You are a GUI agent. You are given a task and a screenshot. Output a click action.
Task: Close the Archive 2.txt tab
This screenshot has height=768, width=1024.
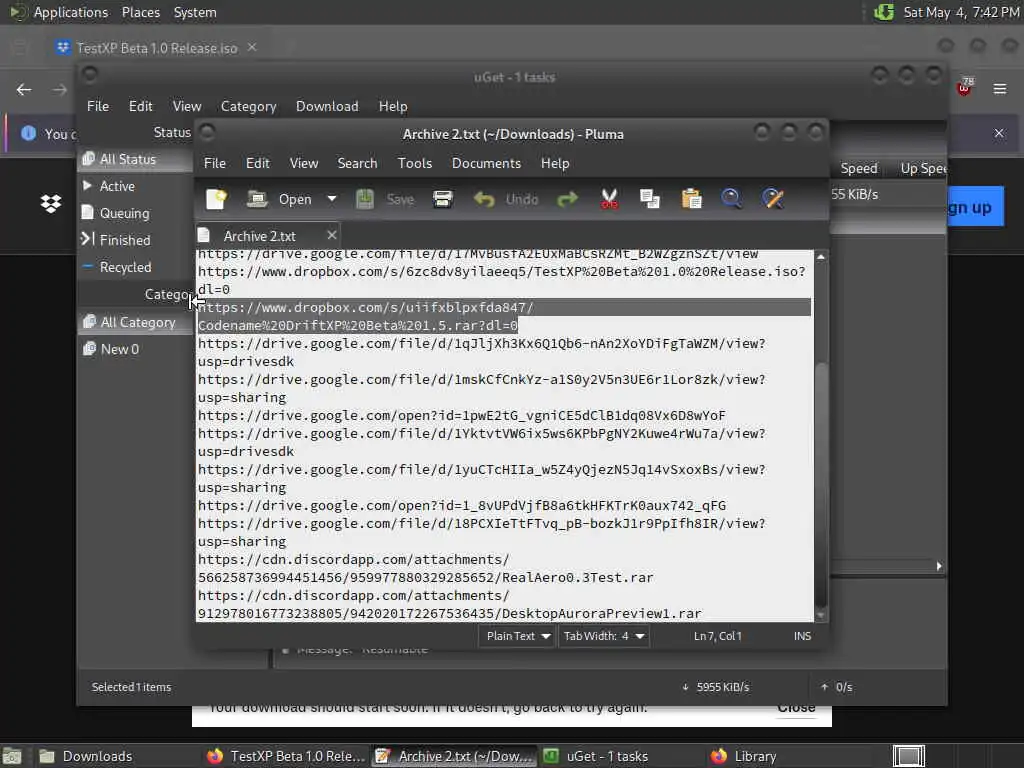point(332,235)
